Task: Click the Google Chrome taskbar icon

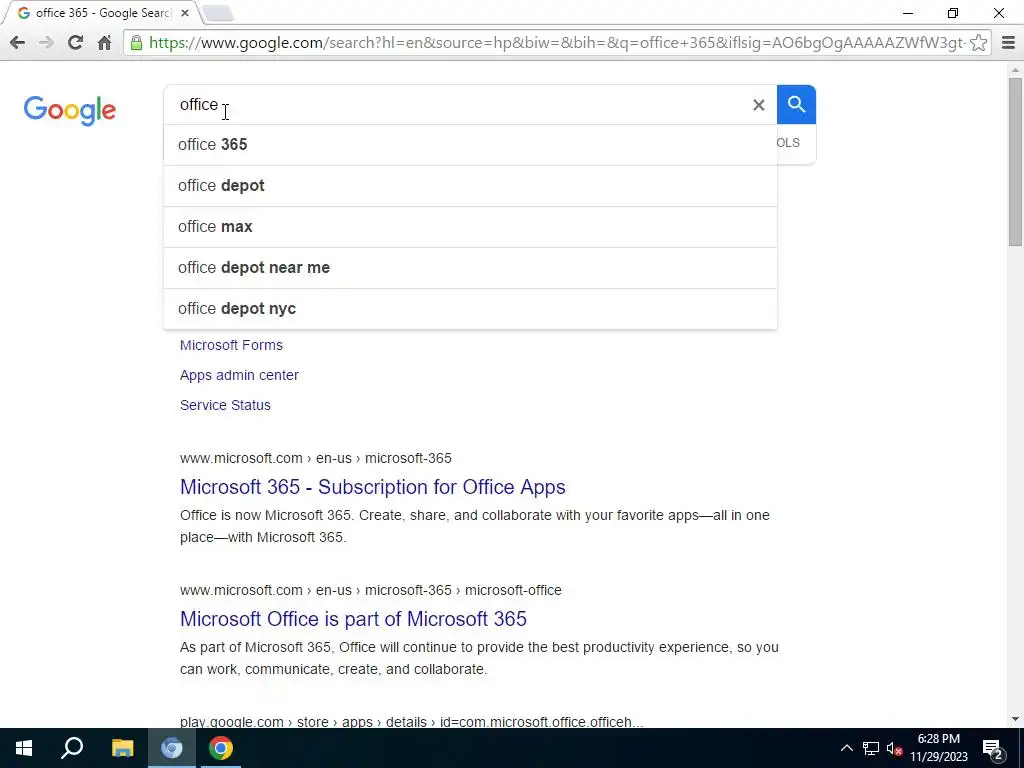Action: point(221,748)
